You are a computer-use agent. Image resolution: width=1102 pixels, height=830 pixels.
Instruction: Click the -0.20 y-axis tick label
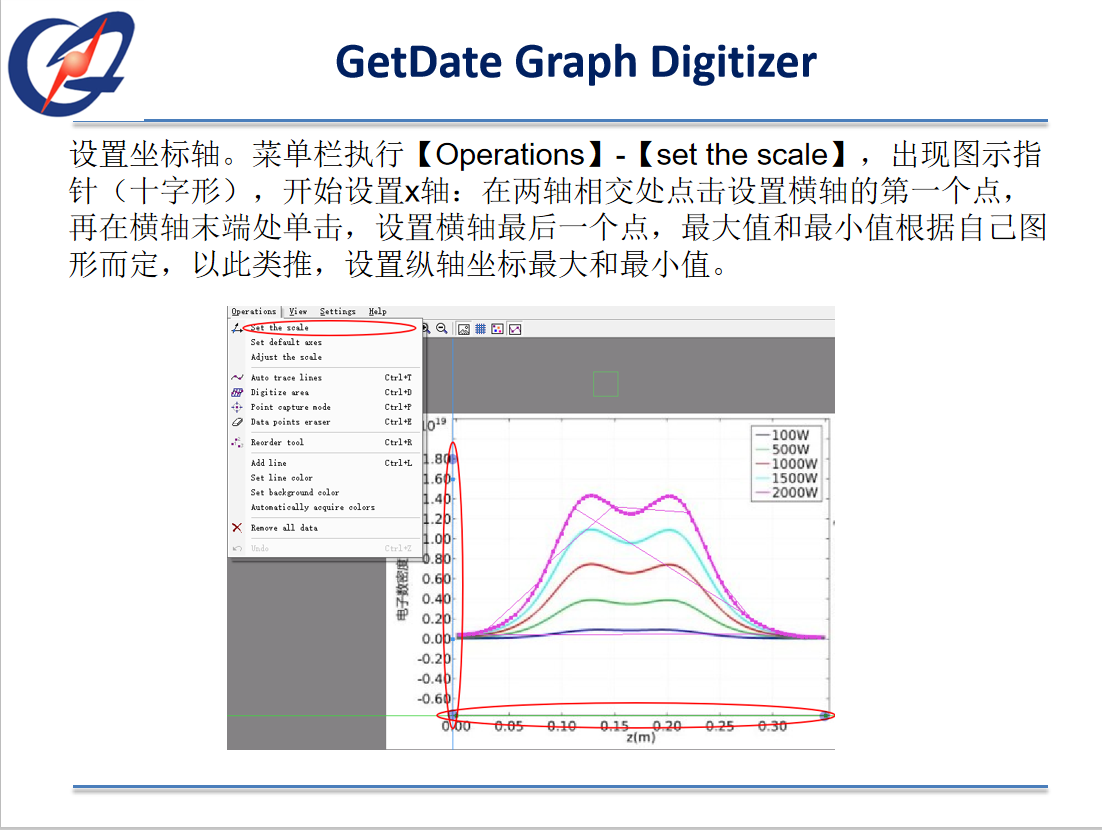point(434,659)
